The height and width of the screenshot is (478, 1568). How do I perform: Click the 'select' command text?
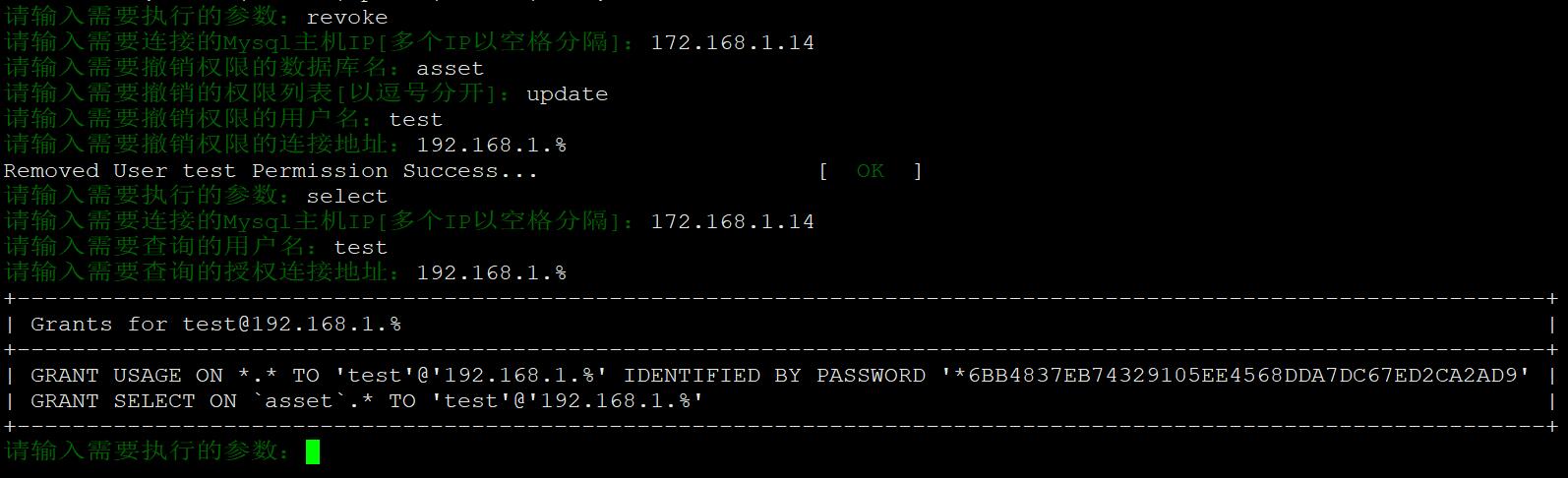pyautogui.click(x=347, y=197)
